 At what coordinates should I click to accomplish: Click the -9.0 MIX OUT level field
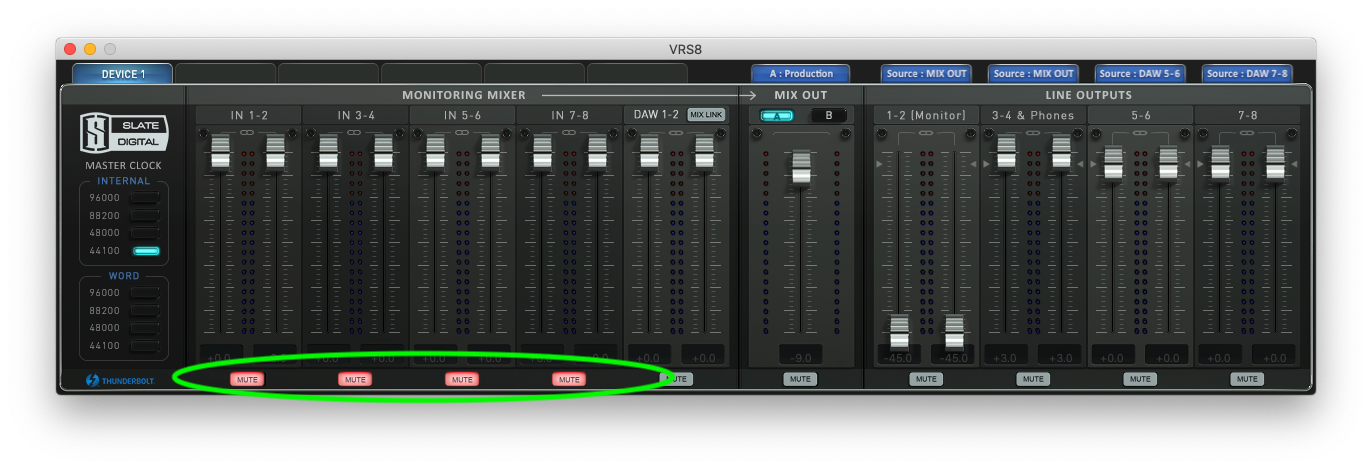point(800,355)
